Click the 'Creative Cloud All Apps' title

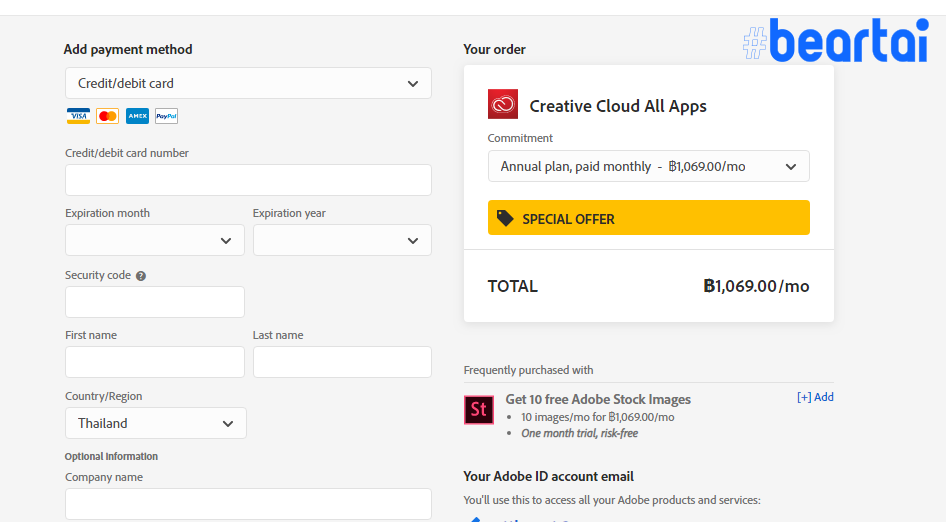[618, 106]
